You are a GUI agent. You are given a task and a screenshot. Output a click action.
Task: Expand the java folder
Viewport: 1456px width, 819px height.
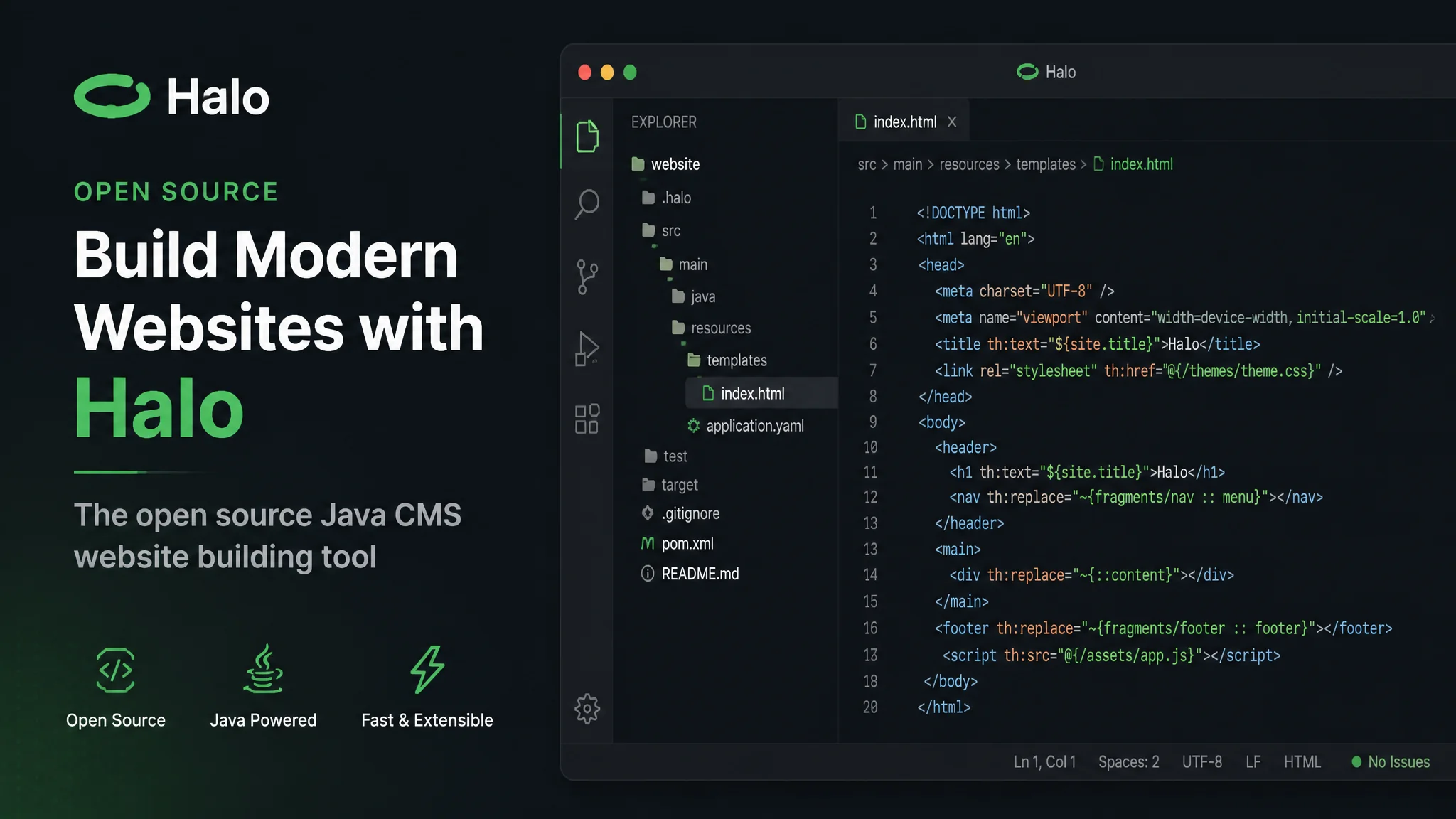pos(694,296)
